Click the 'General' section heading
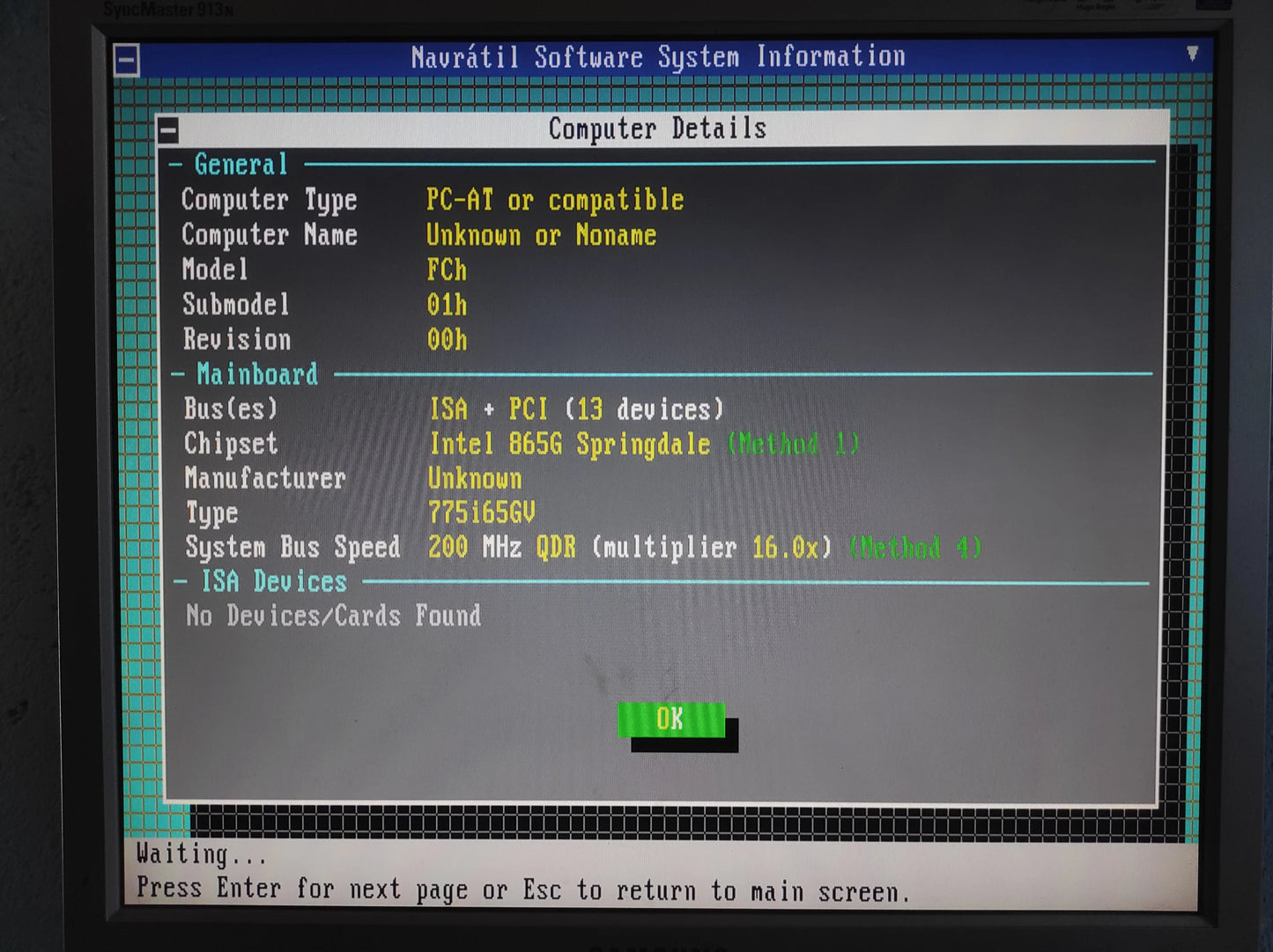The width and height of the screenshot is (1273, 952). point(241,165)
